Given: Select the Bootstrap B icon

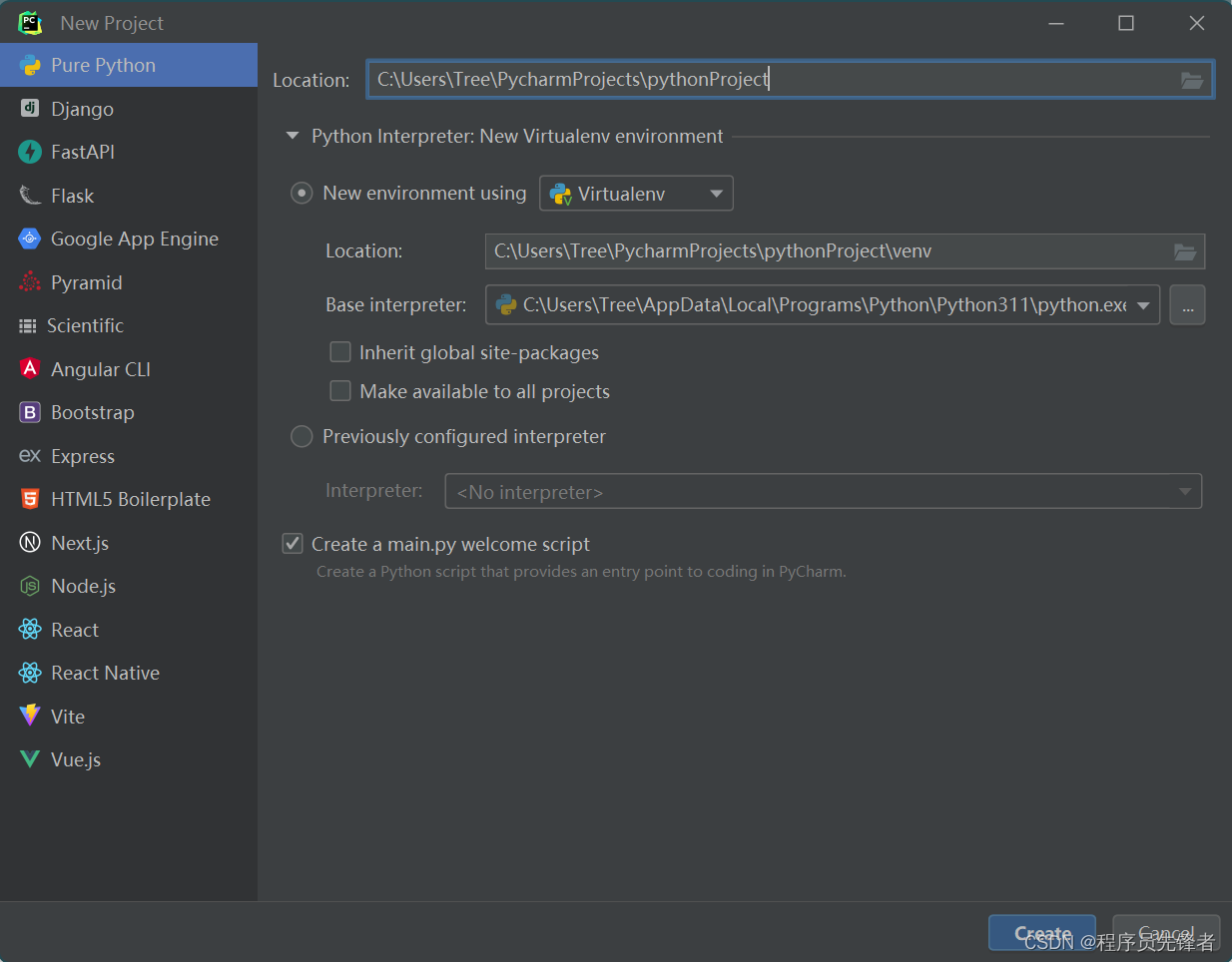Looking at the screenshot, I should click(x=30, y=412).
